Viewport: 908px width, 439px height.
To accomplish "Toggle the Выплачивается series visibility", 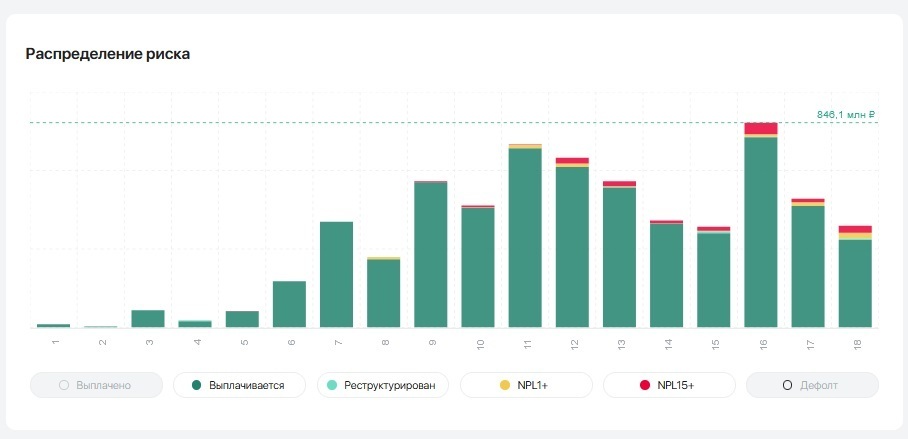I will click(x=238, y=385).
